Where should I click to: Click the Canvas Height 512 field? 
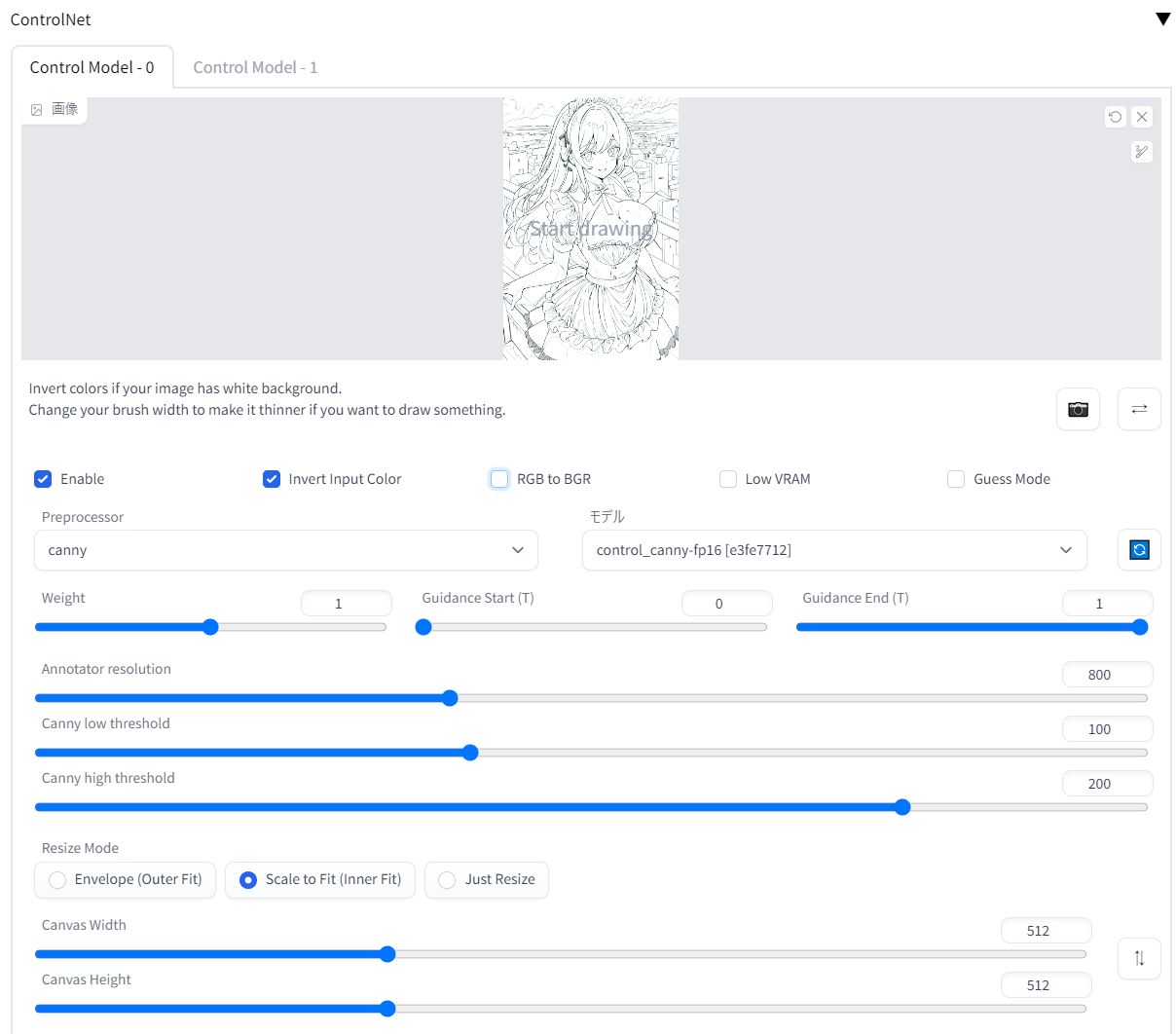1047,985
